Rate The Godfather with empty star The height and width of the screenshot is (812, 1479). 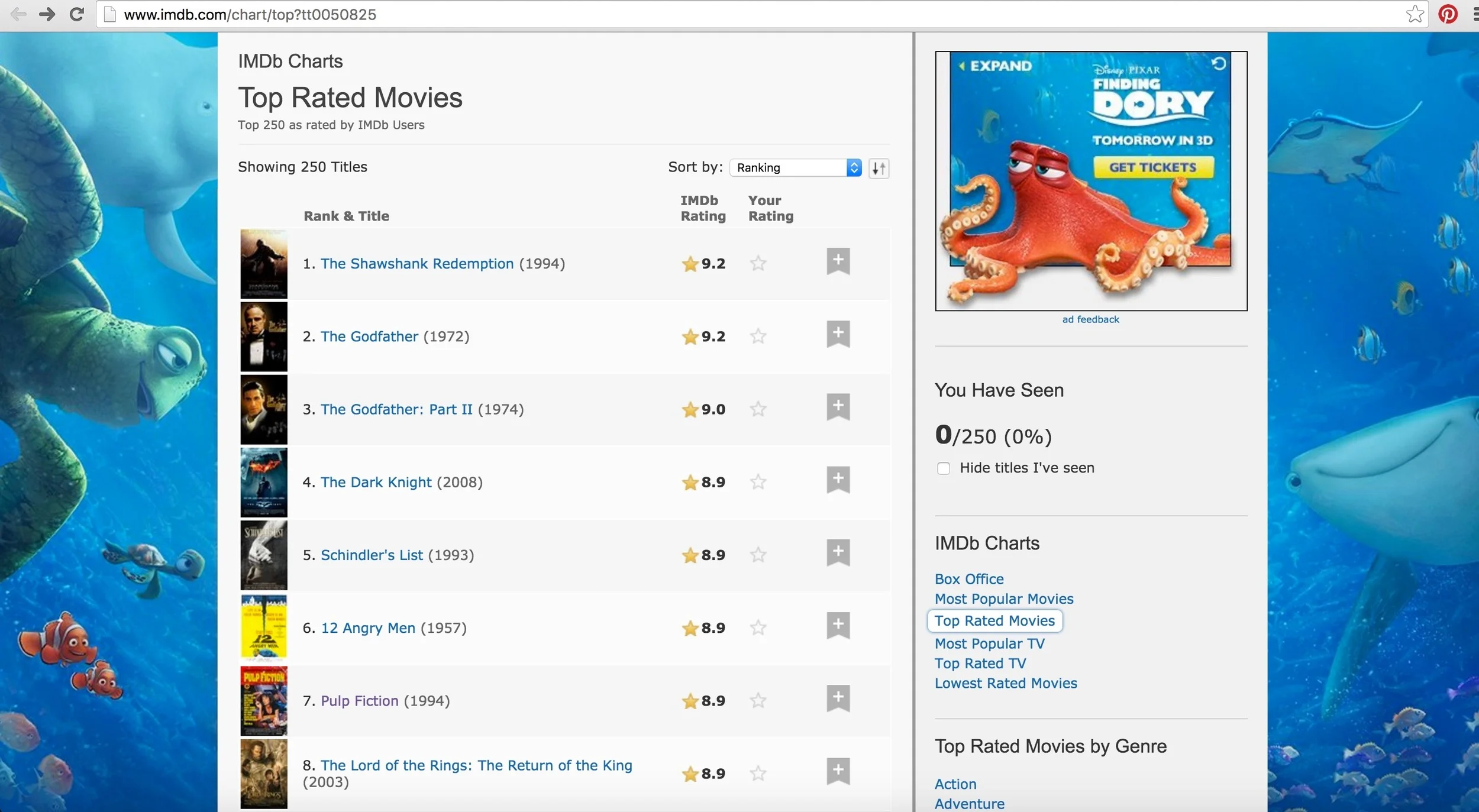(758, 336)
